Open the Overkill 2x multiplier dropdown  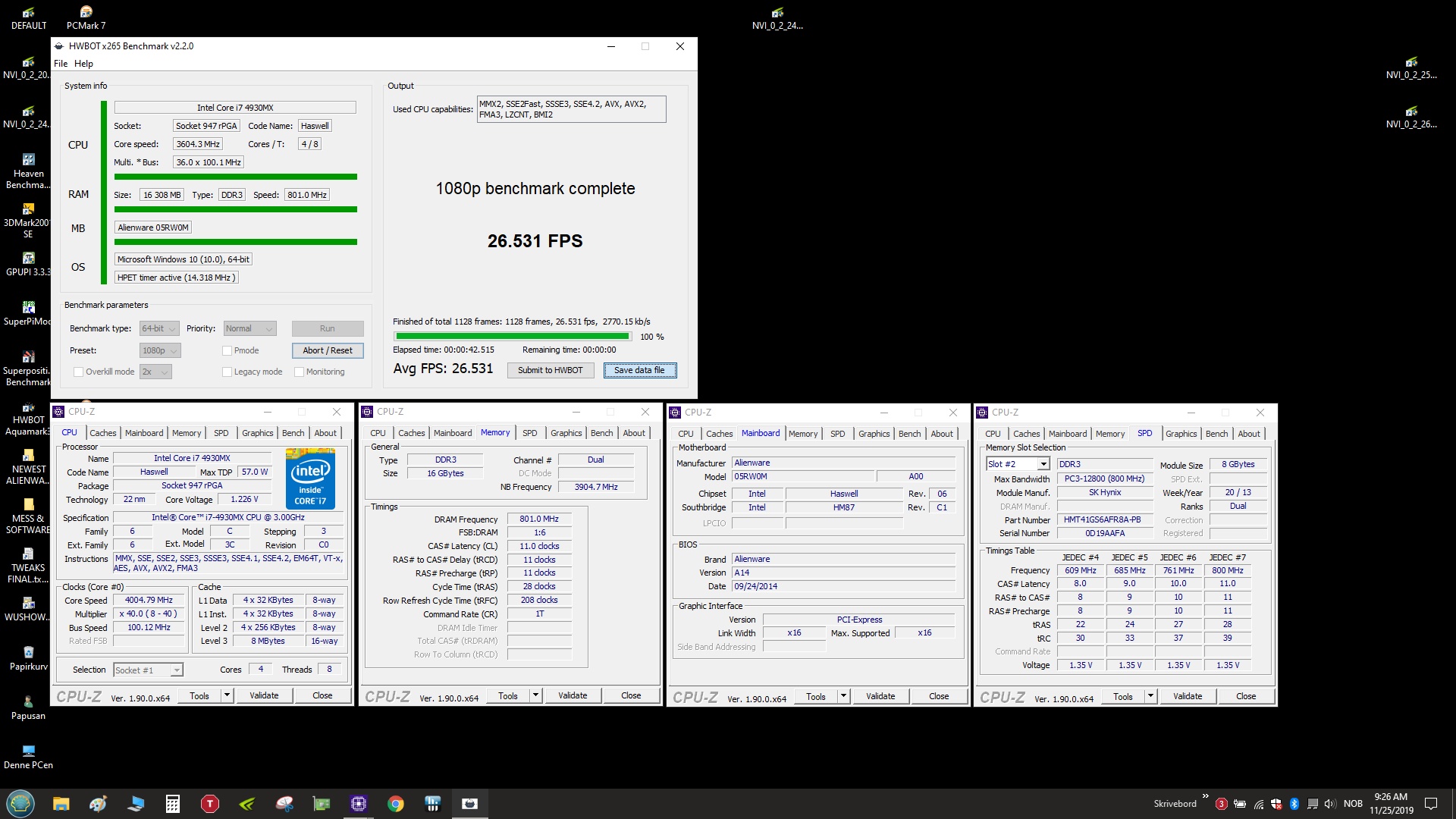(x=155, y=372)
